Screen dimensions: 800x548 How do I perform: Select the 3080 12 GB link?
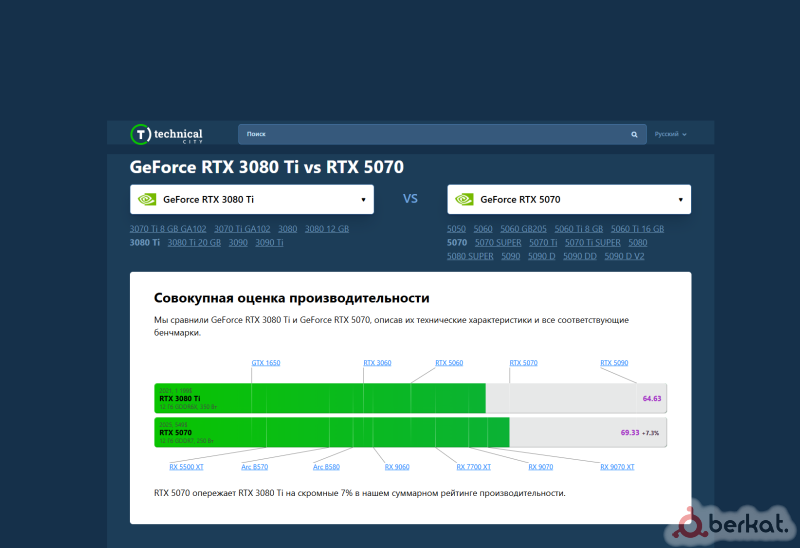click(327, 229)
